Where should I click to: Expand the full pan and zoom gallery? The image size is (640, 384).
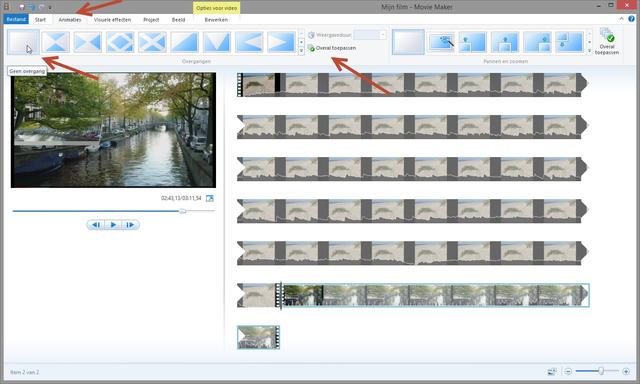589,51
